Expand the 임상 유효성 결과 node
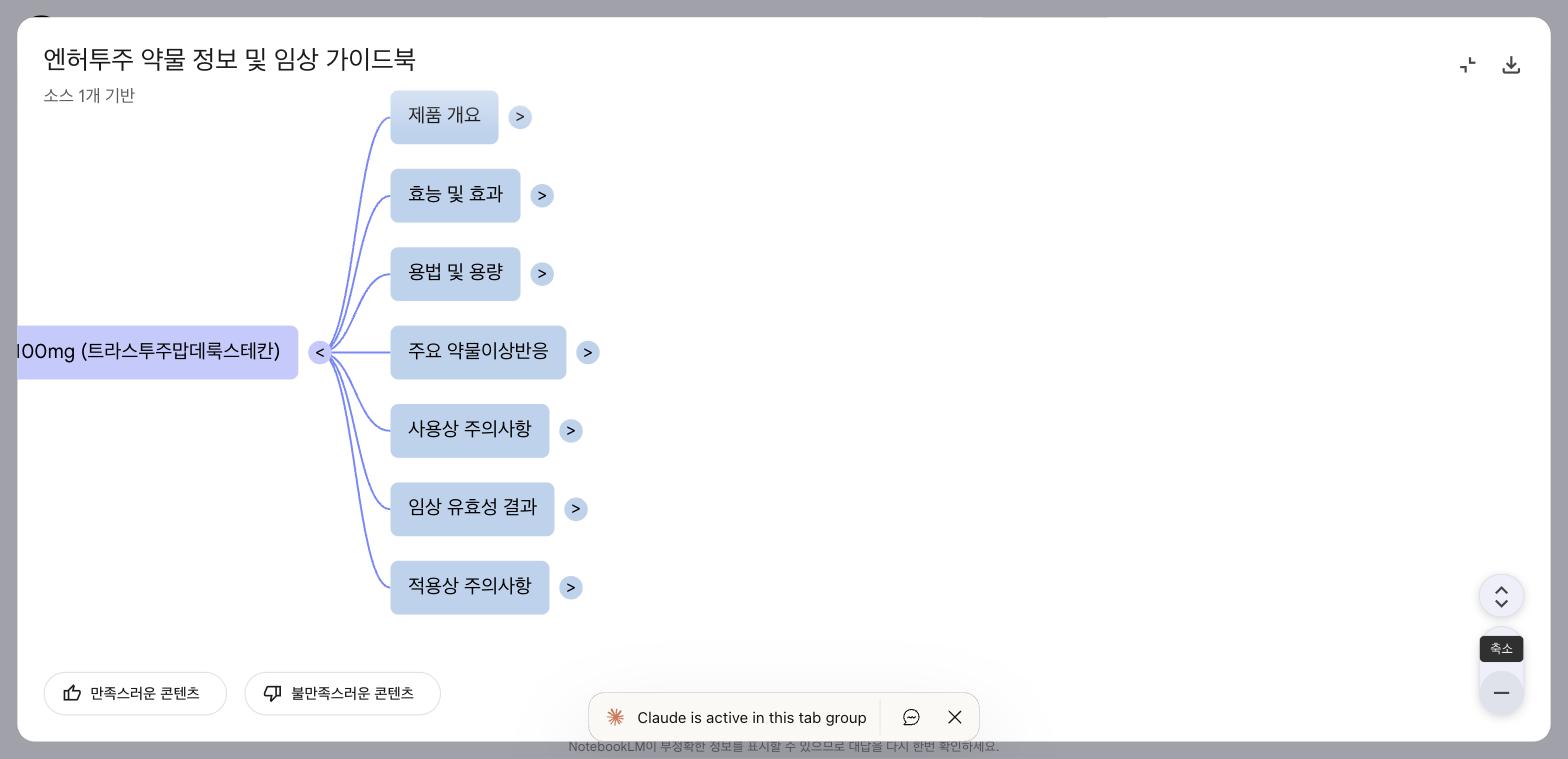This screenshot has width=1568, height=759. click(x=576, y=509)
